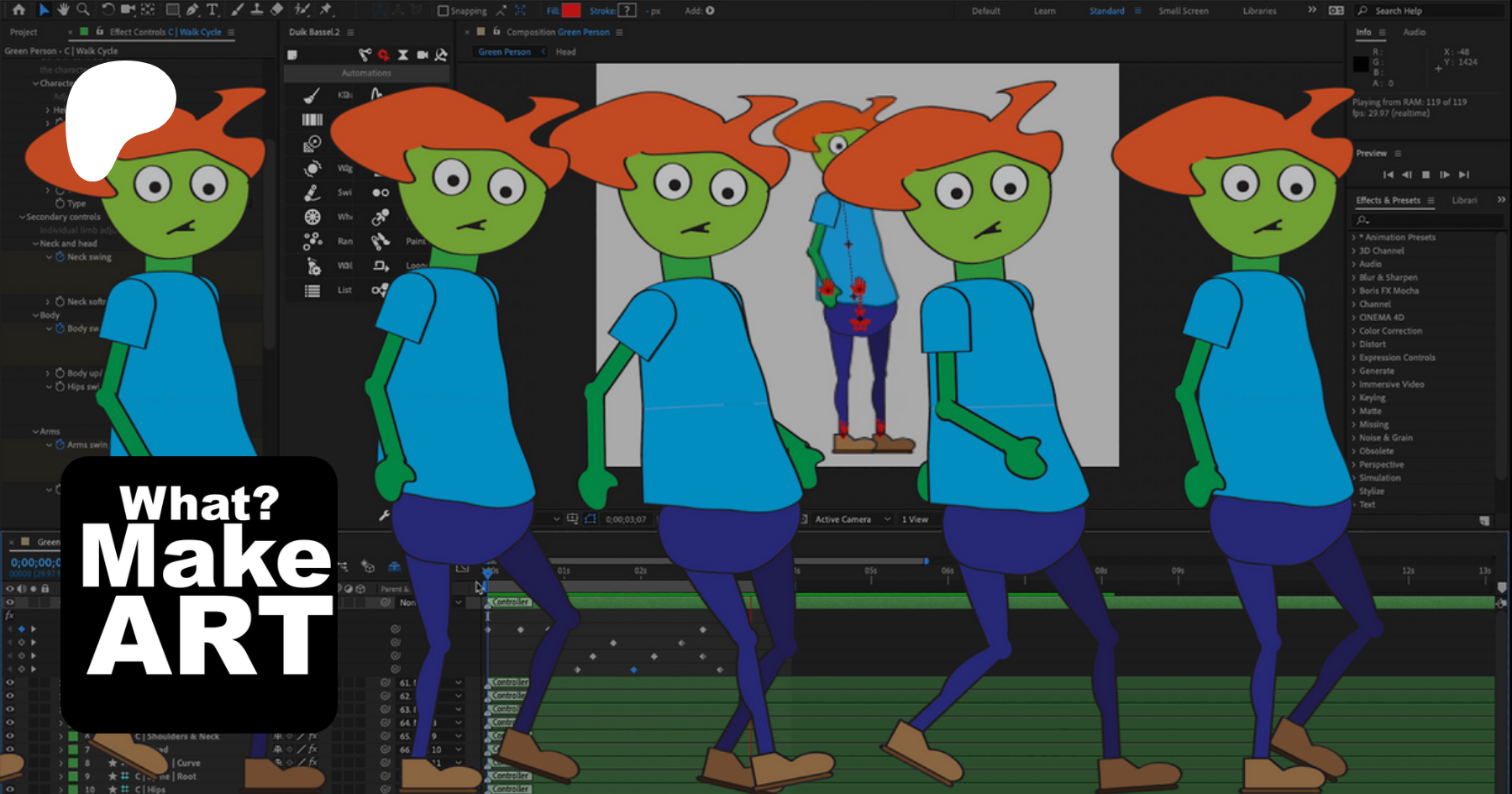Image resolution: width=1512 pixels, height=794 pixels.
Task: Switch to the Audio panel tab
Action: tap(1414, 32)
